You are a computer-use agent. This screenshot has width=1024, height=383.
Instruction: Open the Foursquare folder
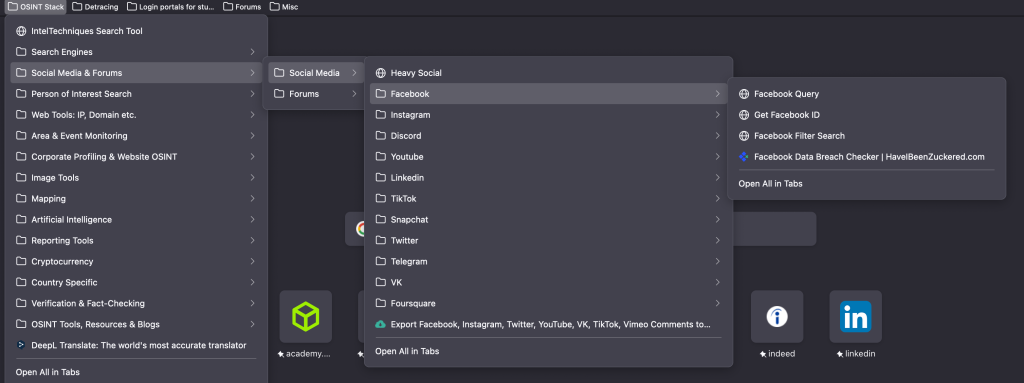click(549, 303)
